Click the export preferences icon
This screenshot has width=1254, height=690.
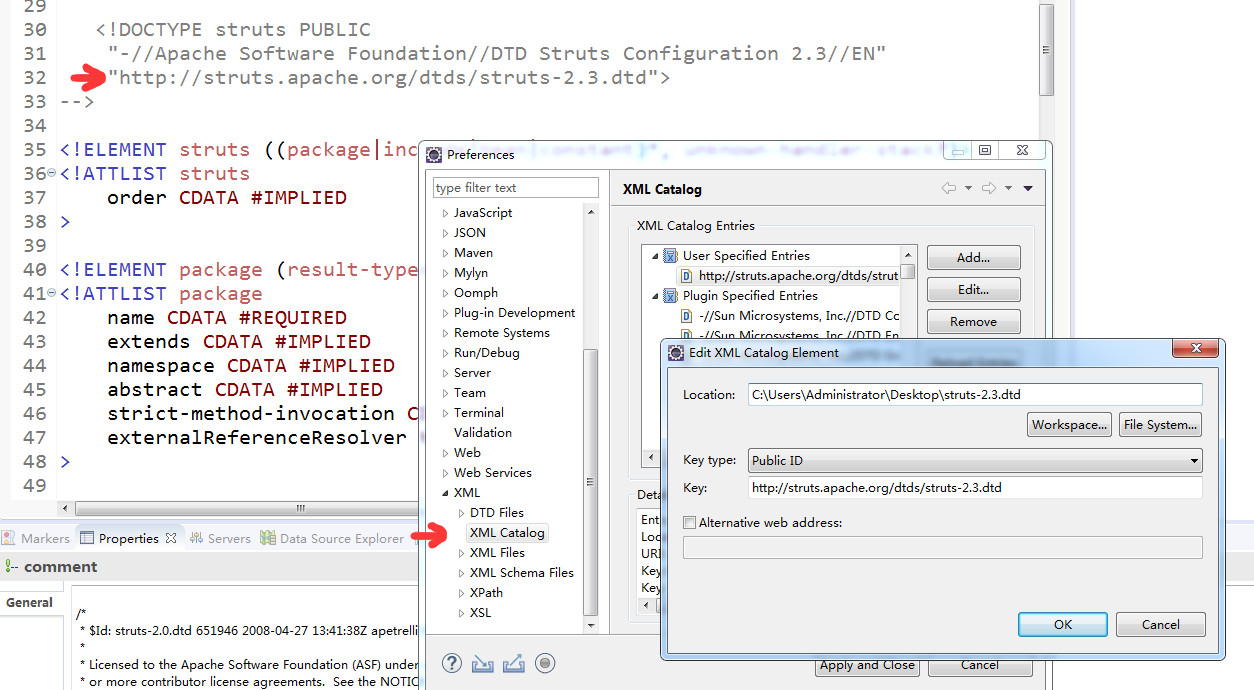(x=514, y=663)
